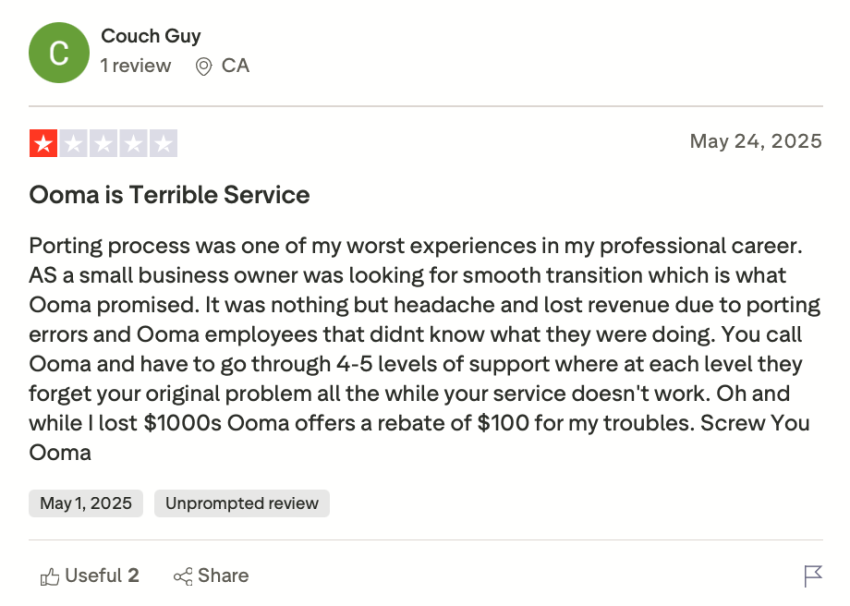Click the second grey rating star
The image size is (850, 606).
pyautogui.click(x=73, y=143)
